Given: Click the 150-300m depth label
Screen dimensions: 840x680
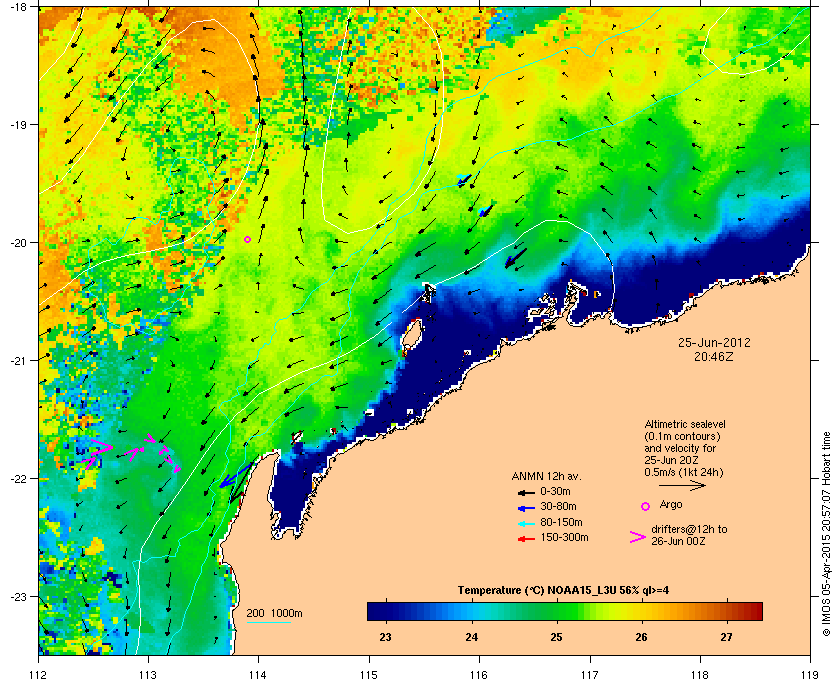Looking at the screenshot, I should click(x=564, y=537).
